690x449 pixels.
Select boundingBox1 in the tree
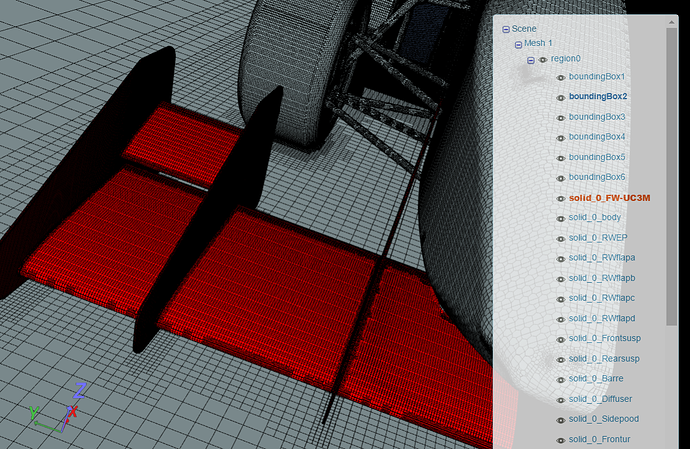pyautogui.click(x=597, y=77)
